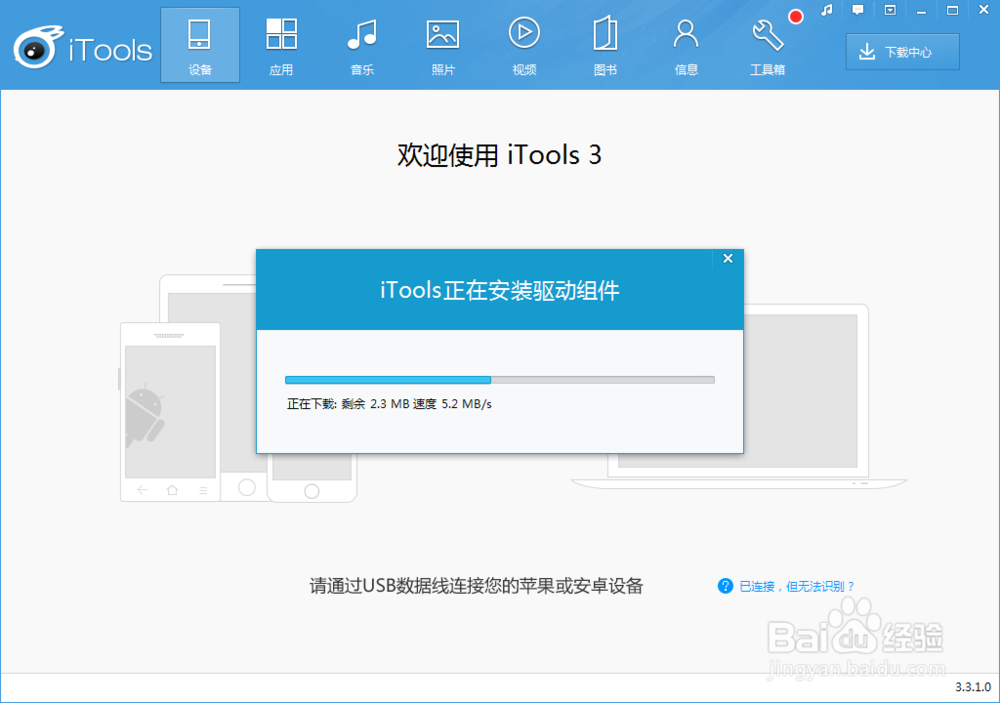Click the 下载中心 download center button
This screenshot has width=1000, height=703.
click(902, 52)
